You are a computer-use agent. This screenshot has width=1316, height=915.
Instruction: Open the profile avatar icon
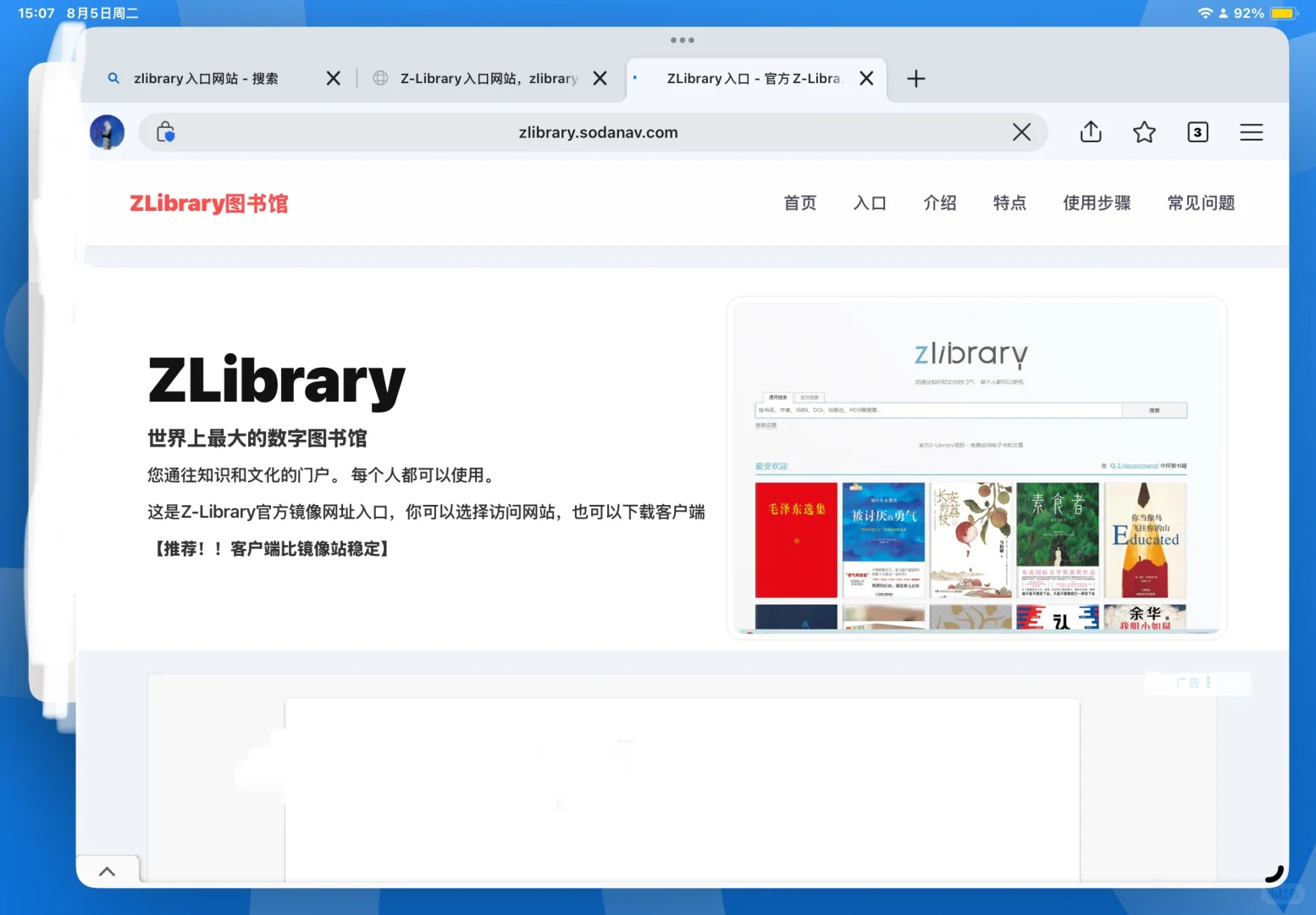[108, 132]
